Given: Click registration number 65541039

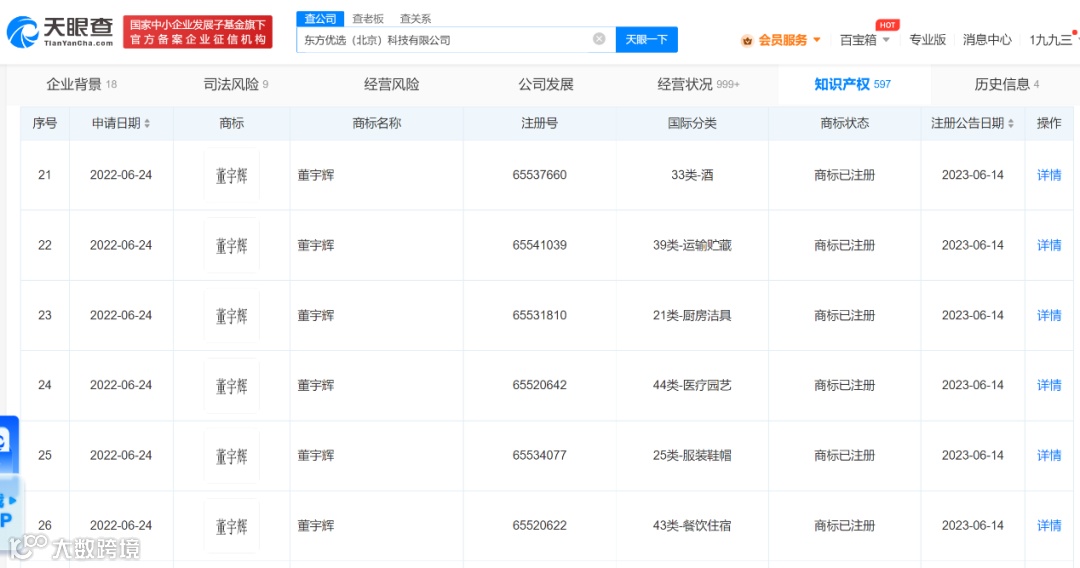Looking at the screenshot, I should (539, 245).
